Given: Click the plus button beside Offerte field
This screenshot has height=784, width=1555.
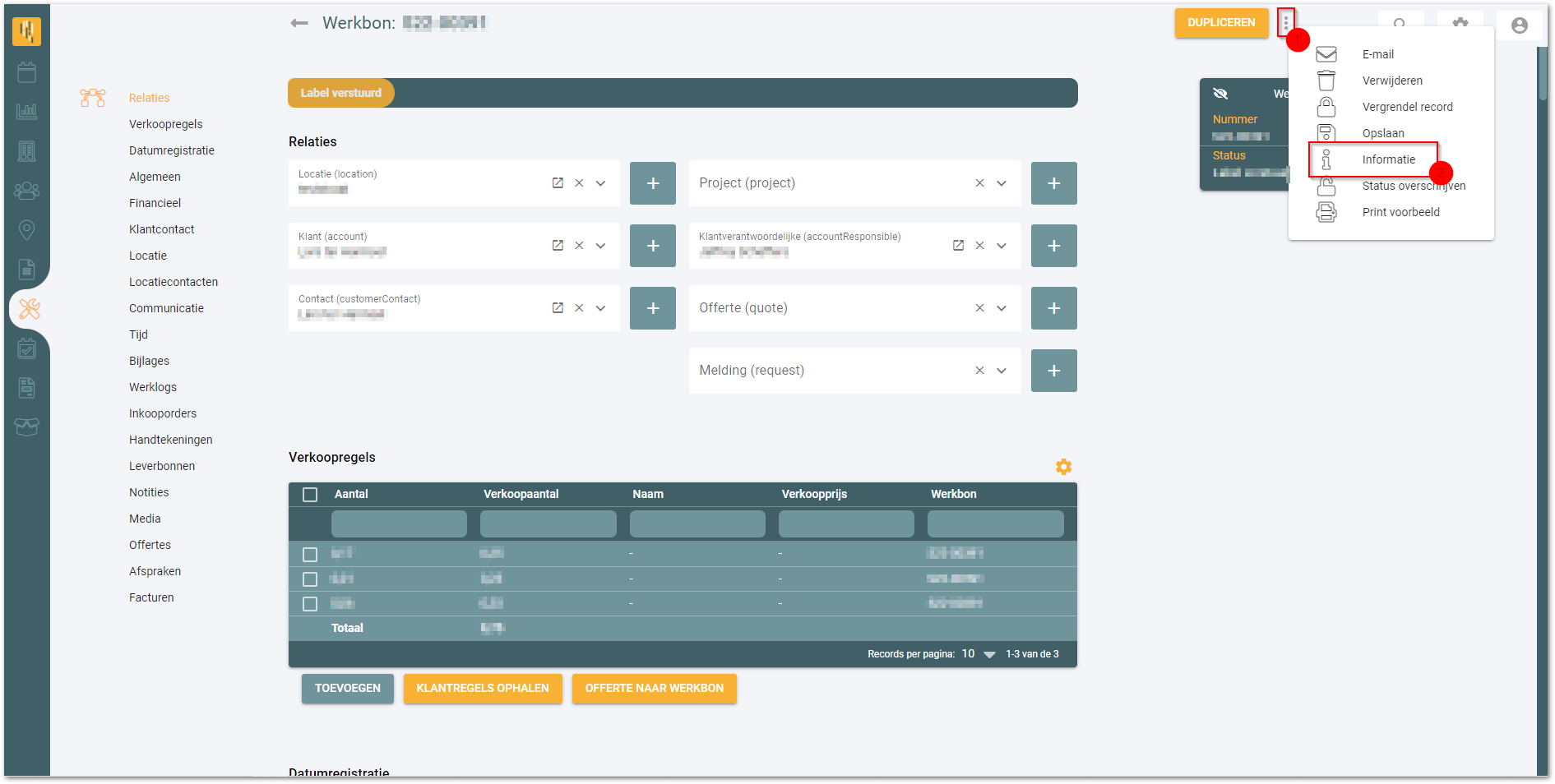Looking at the screenshot, I should 1053,308.
